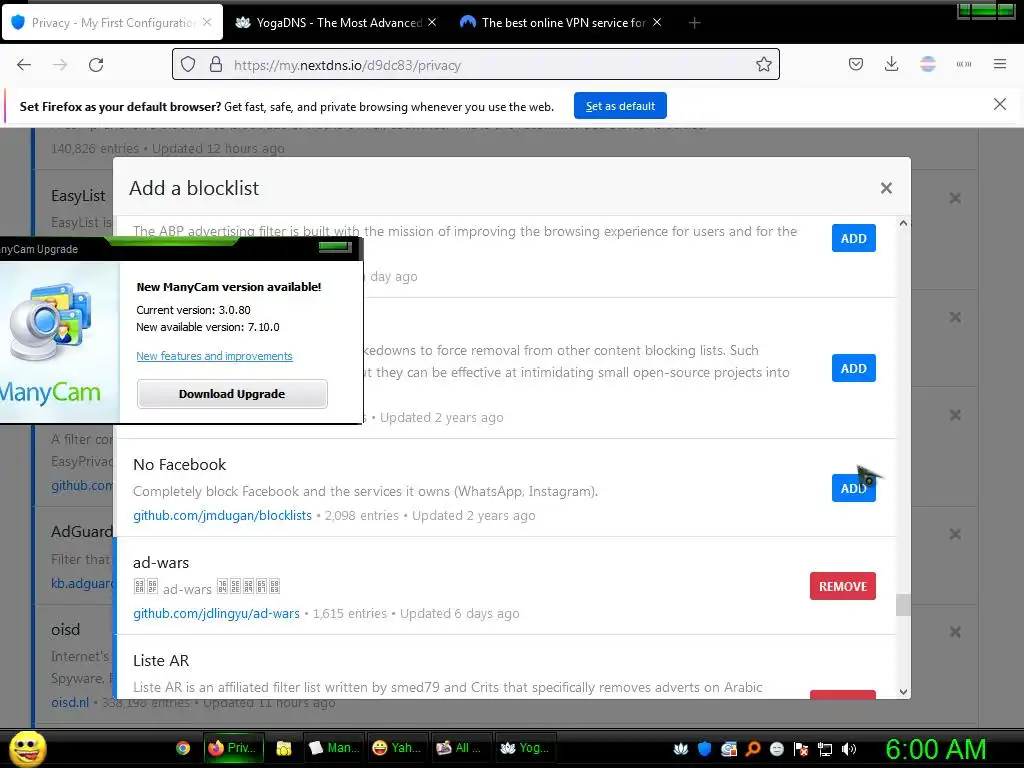Image resolution: width=1024 pixels, height=768 pixels.
Task: Add the blocklist about takedowns
Action: 853,368
